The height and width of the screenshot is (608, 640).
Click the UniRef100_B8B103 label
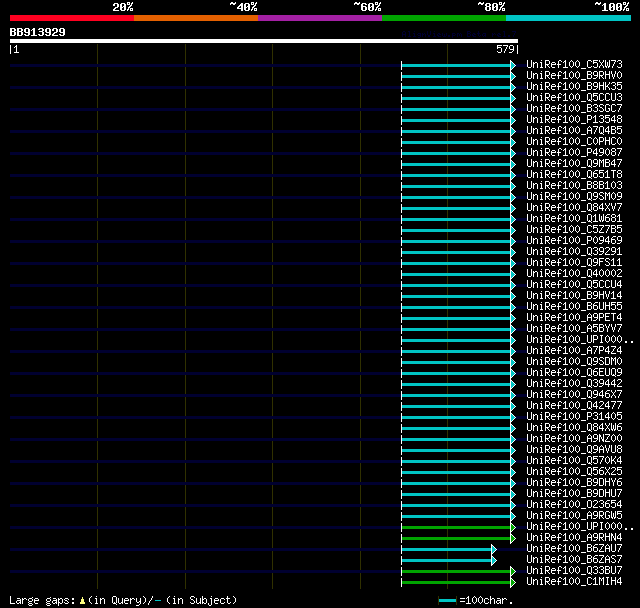point(574,186)
